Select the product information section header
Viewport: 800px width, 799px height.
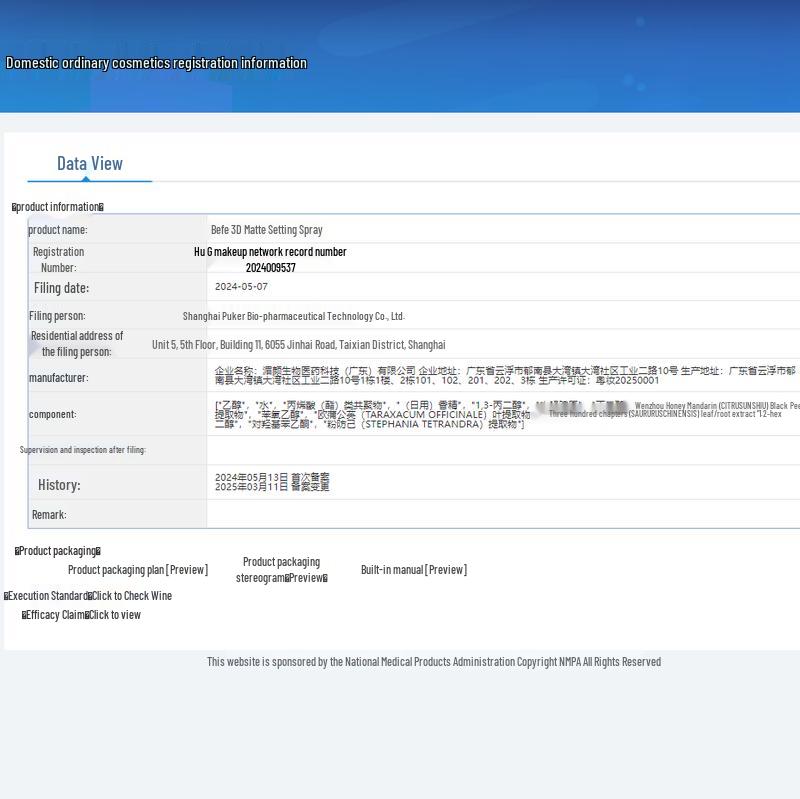(58, 207)
